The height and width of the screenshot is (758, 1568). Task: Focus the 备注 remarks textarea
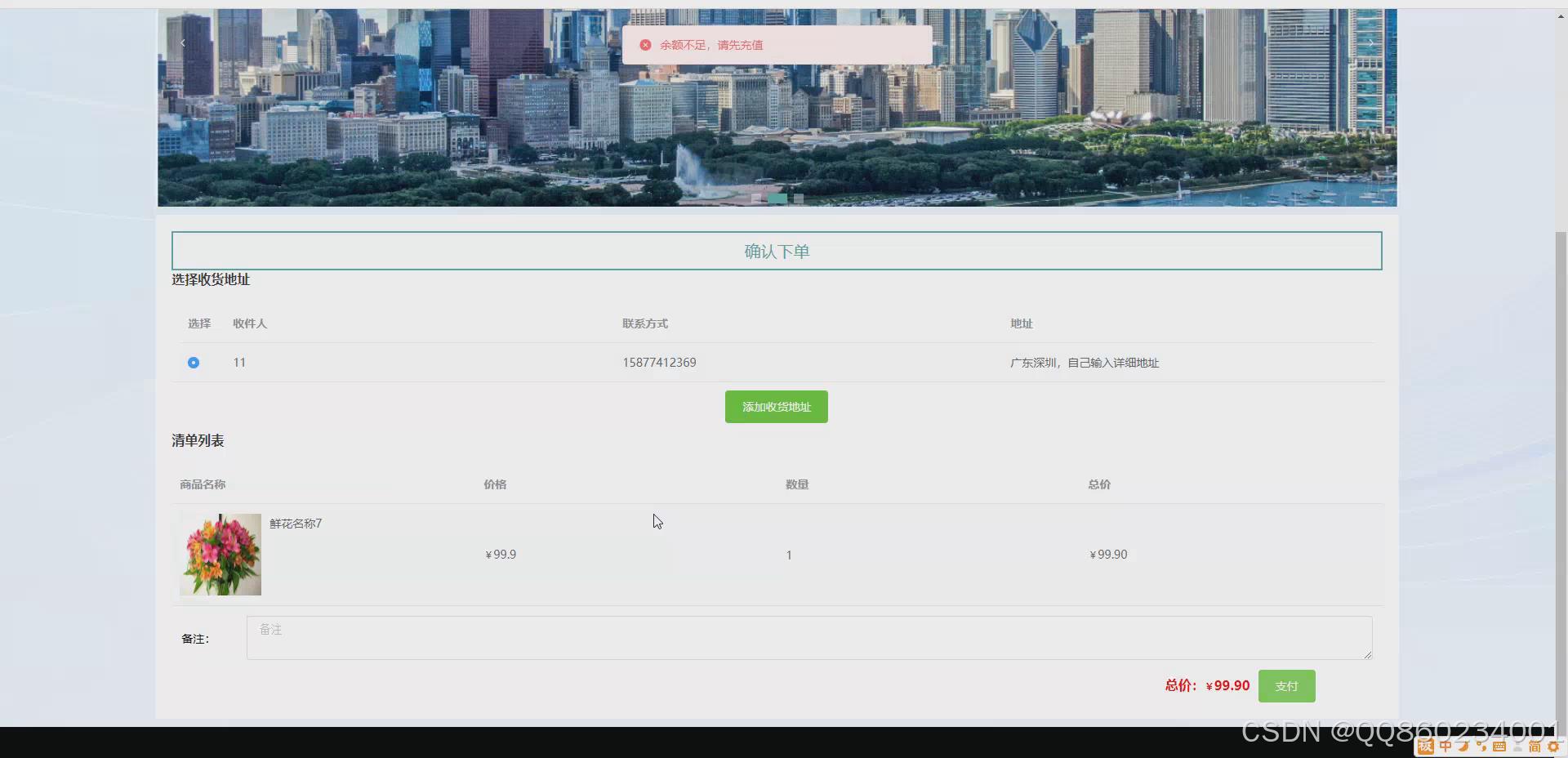(x=809, y=638)
